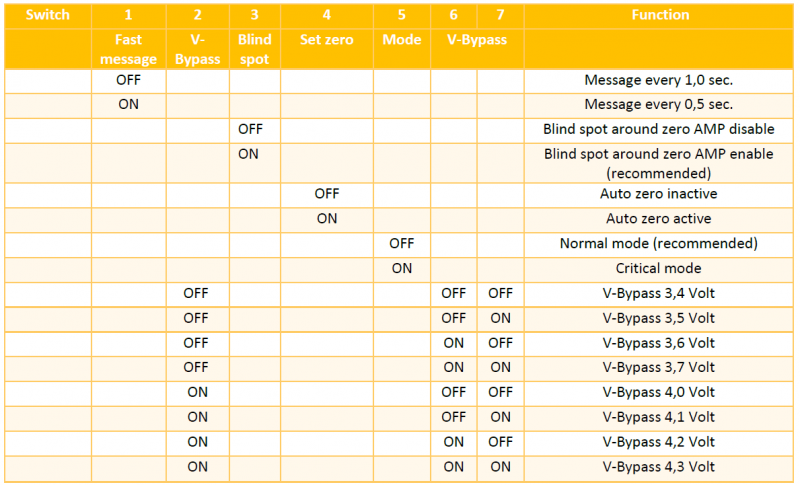The width and height of the screenshot is (800, 485).
Task: Click 'Normal mode (recommended)' cell
Action: (659, 243)
